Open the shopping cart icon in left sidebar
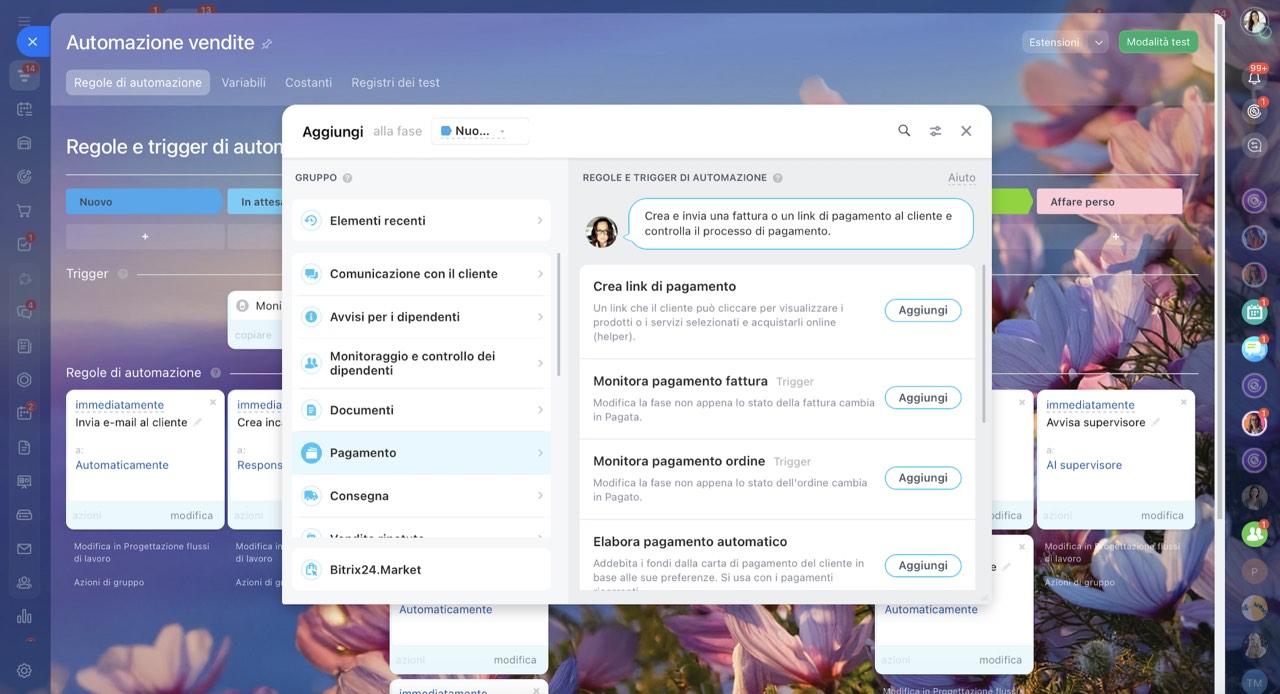The image size is (1280, 694). [x=25, y=211]
